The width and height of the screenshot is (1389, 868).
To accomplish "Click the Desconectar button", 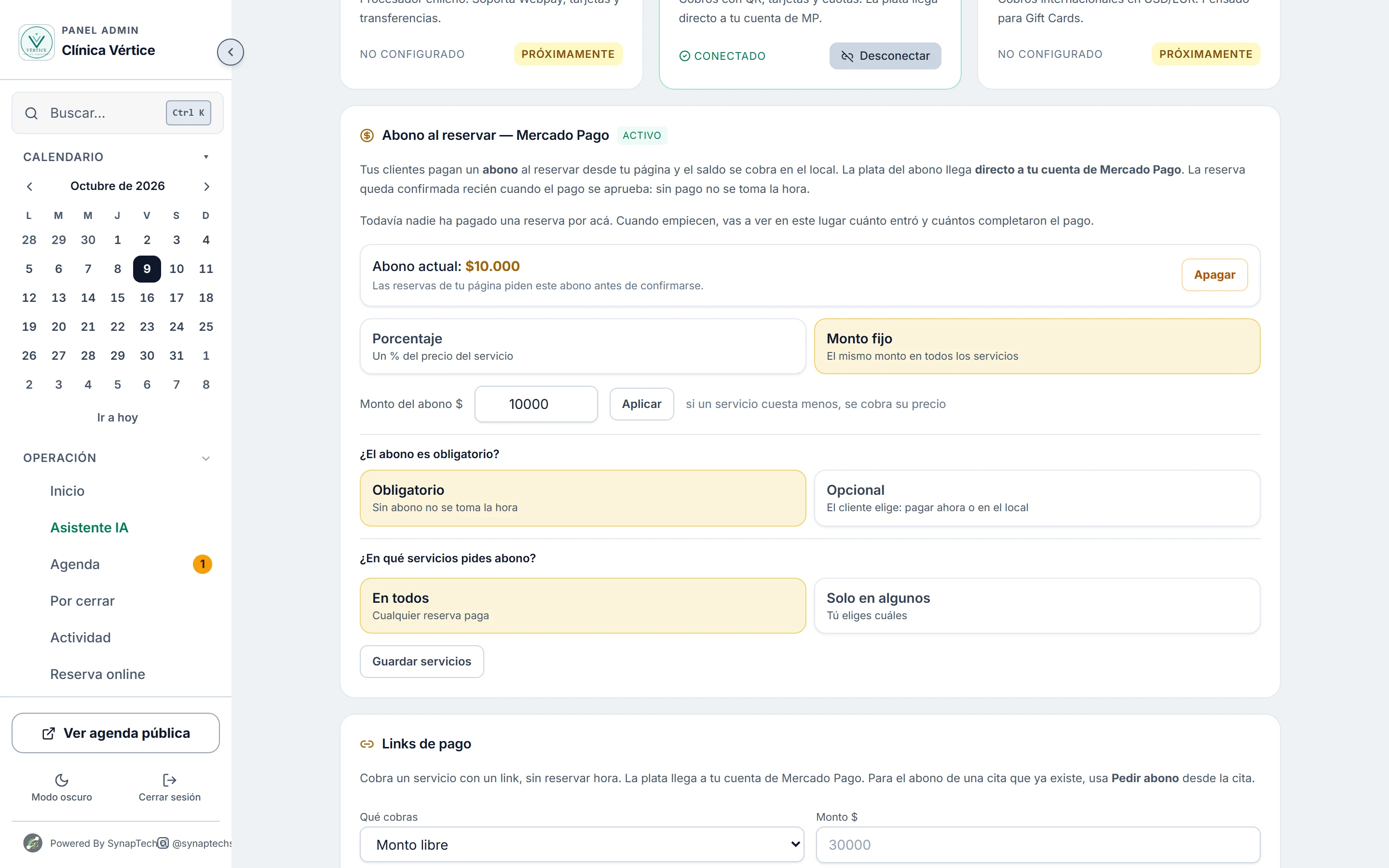I will [x=885, y=55].
